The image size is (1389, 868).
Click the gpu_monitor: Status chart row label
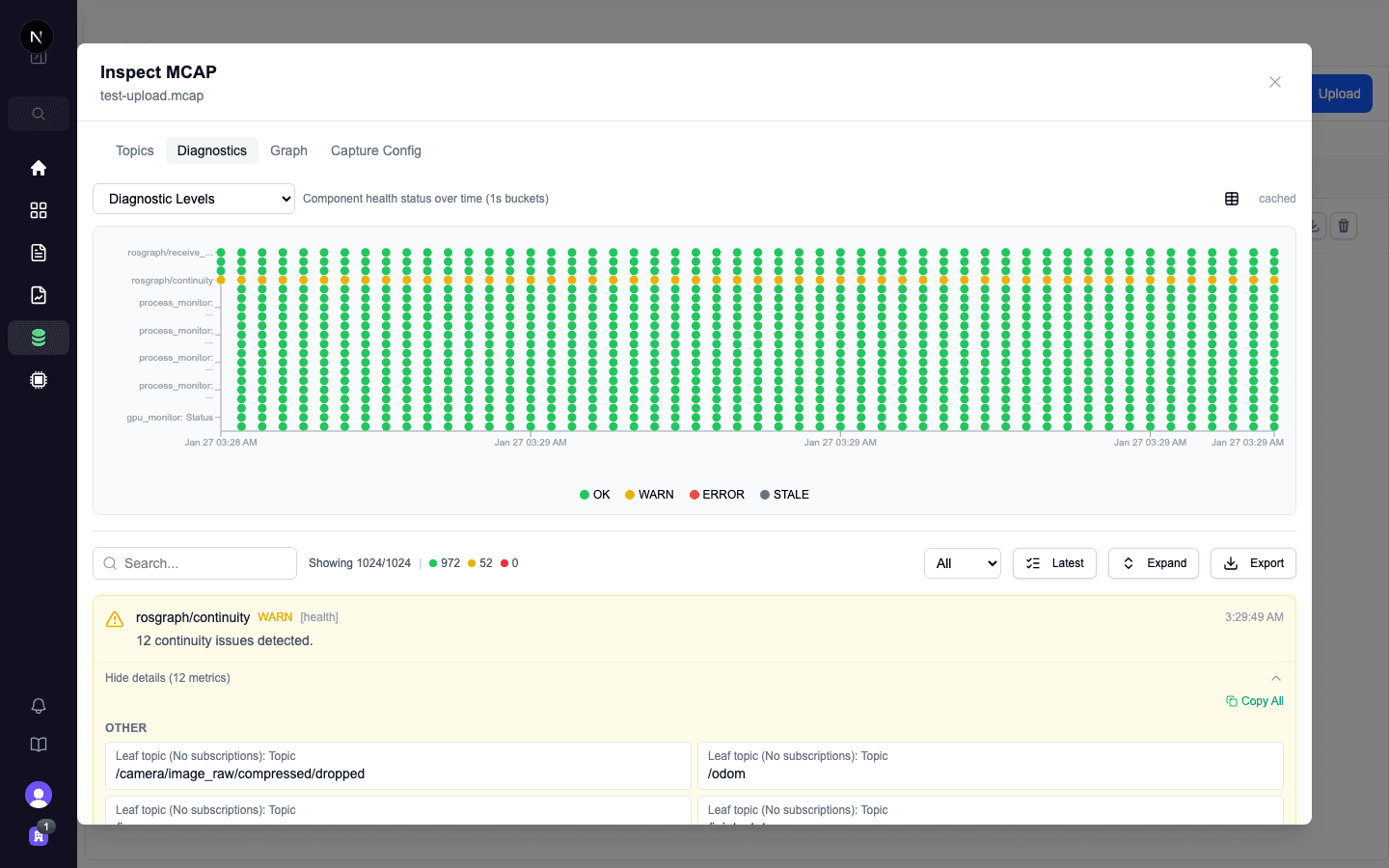pyautogui.click(x=170, y=418)
